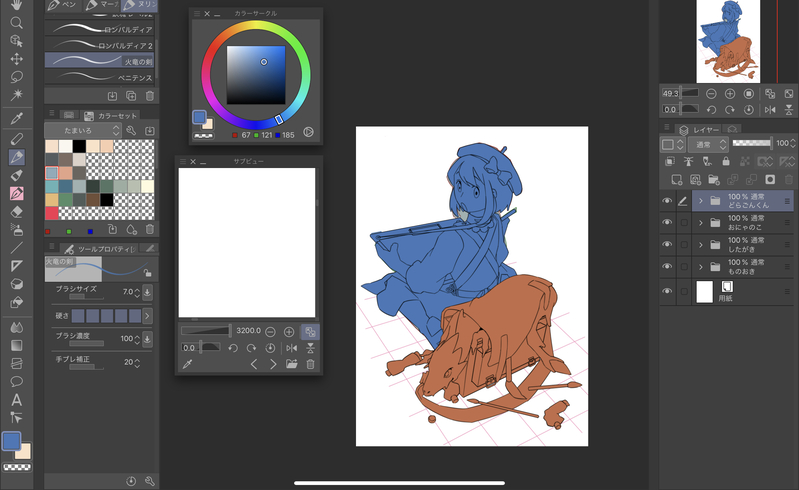Hide the どらごんくん layer folder
Viewport: 799px width, 490px height.
pyautogui.click(x=667, y=201)
